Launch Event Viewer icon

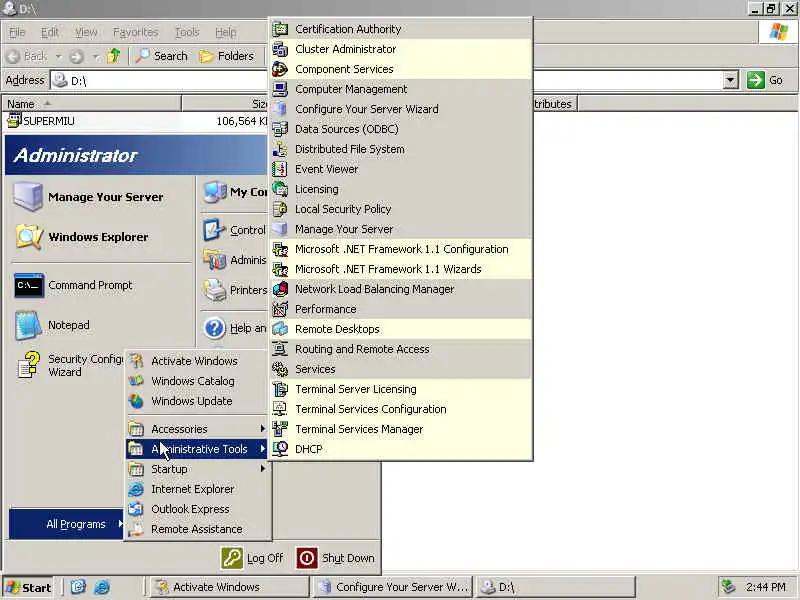click(x=280, y=169)
